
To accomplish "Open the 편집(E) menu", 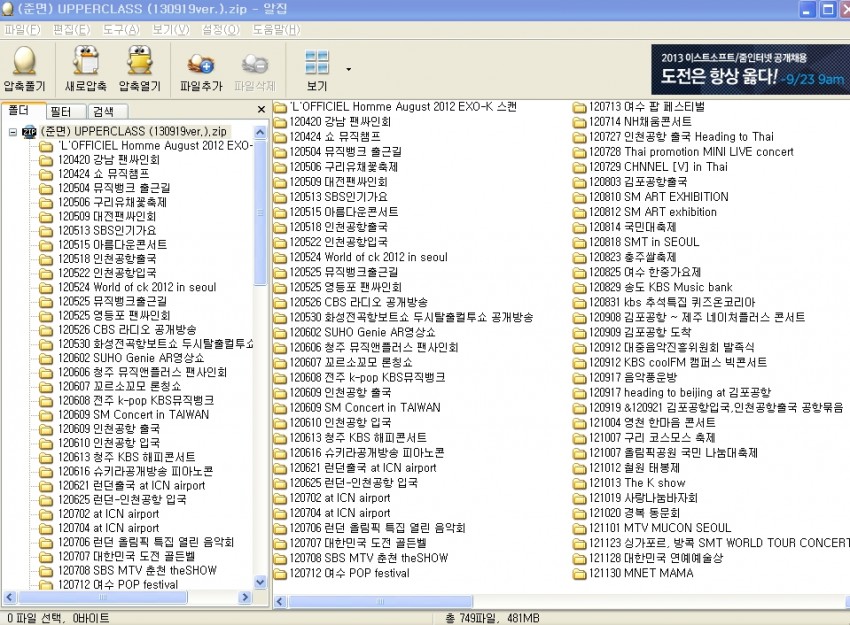I will (71, 29).
